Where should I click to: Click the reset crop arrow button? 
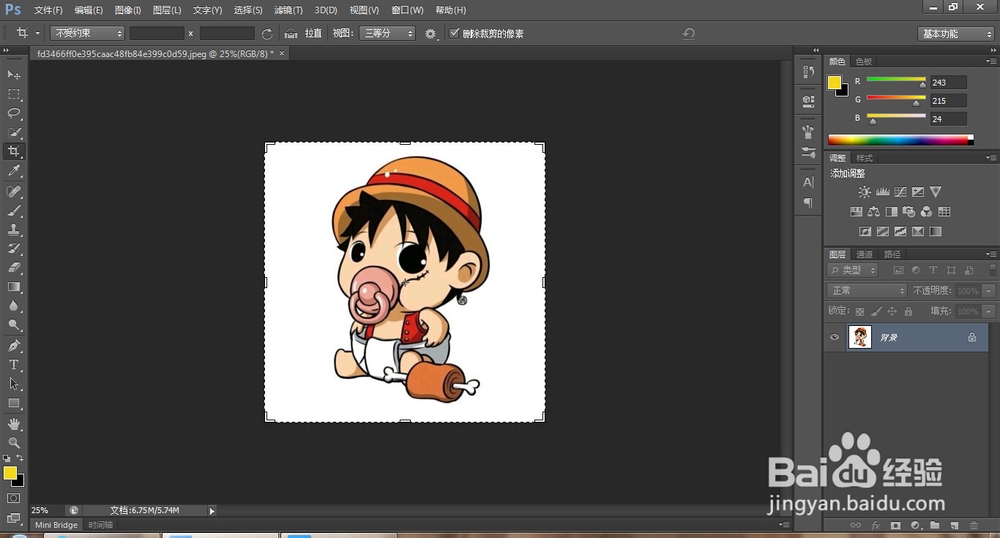[689, 34]
